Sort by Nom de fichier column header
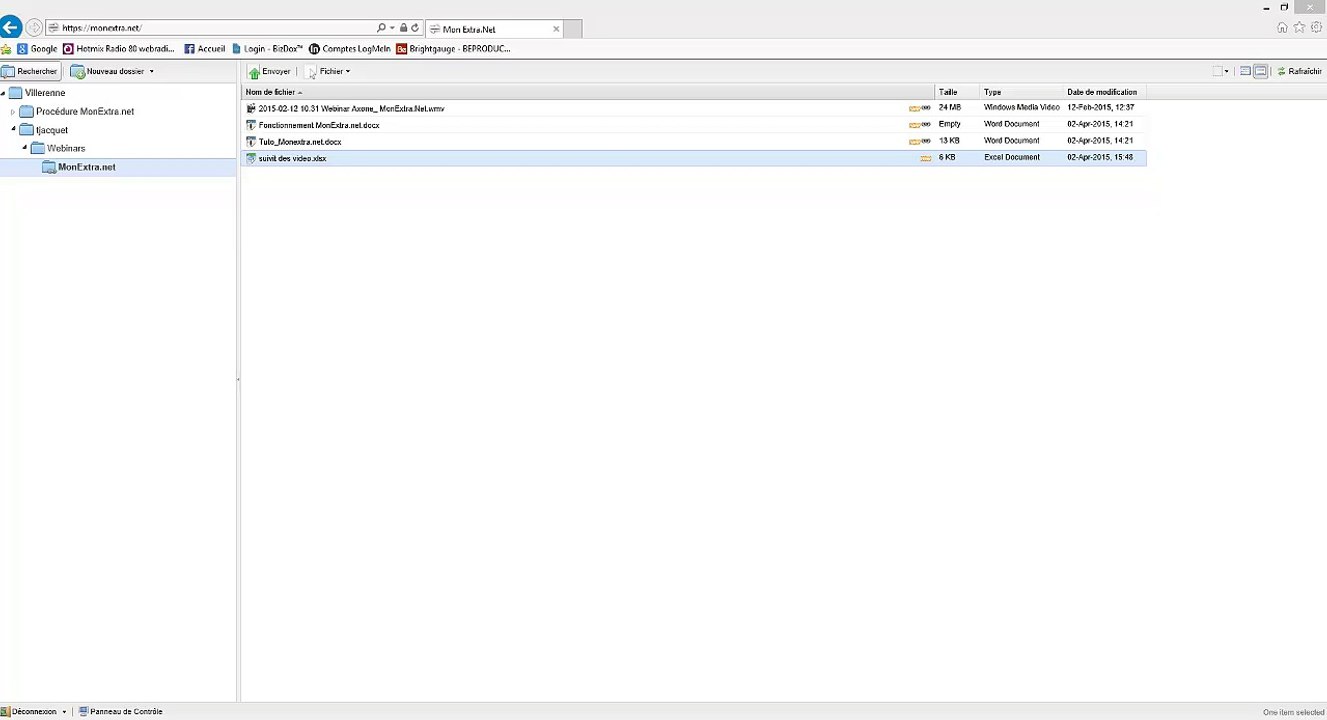The image size is (1327, 720). [588, 92]
